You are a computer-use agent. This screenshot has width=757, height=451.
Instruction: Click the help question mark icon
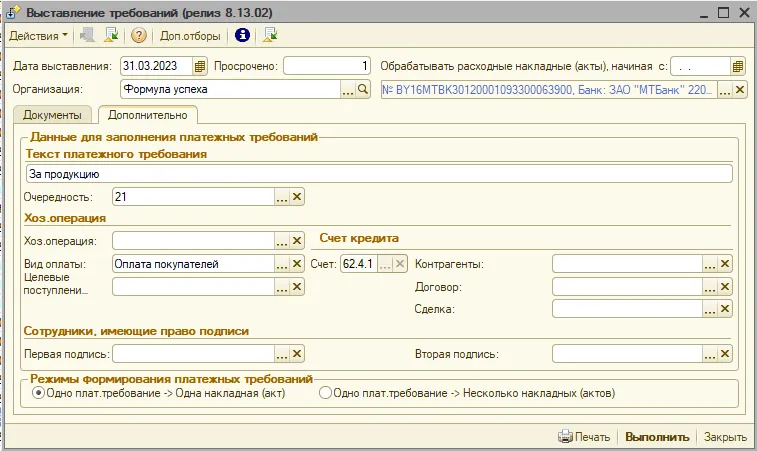pyautogui.click(x=139, y=35)
